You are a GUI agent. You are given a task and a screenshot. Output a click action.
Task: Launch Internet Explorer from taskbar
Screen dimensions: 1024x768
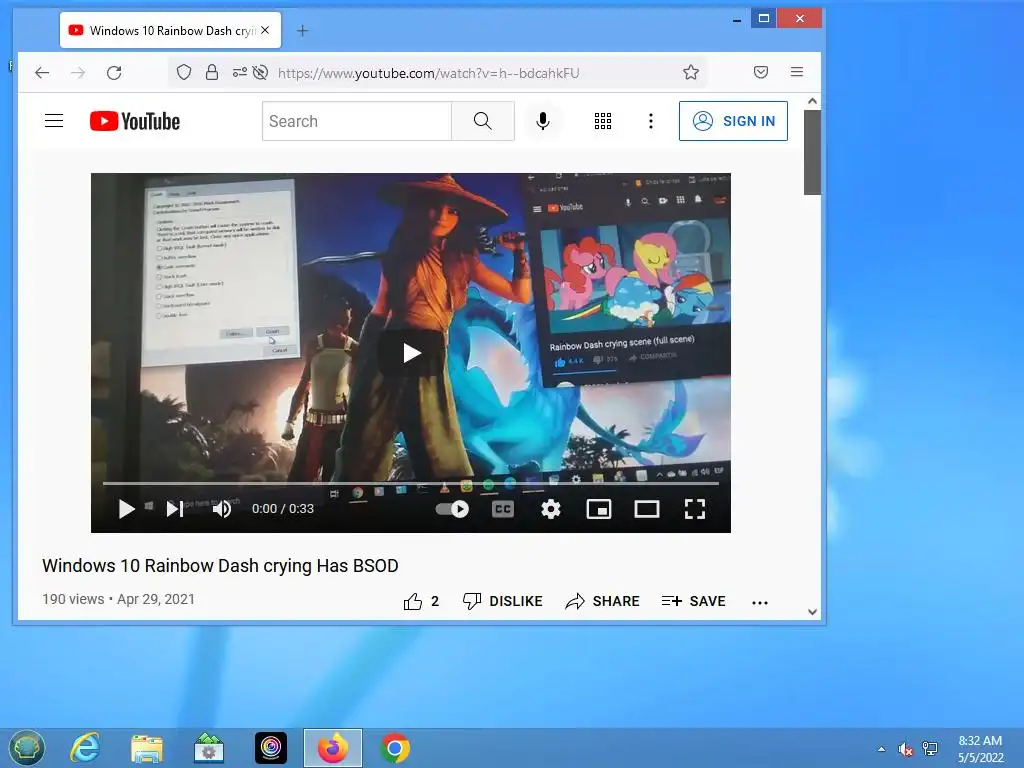pyautogui.click(x=85, y=748)
